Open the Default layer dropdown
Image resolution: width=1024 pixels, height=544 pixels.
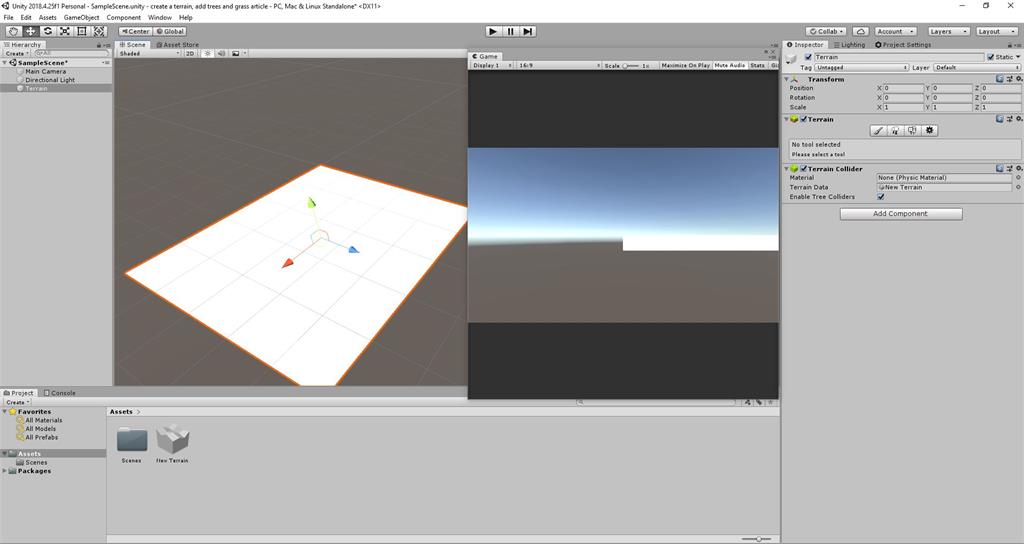tap(976, 67)
